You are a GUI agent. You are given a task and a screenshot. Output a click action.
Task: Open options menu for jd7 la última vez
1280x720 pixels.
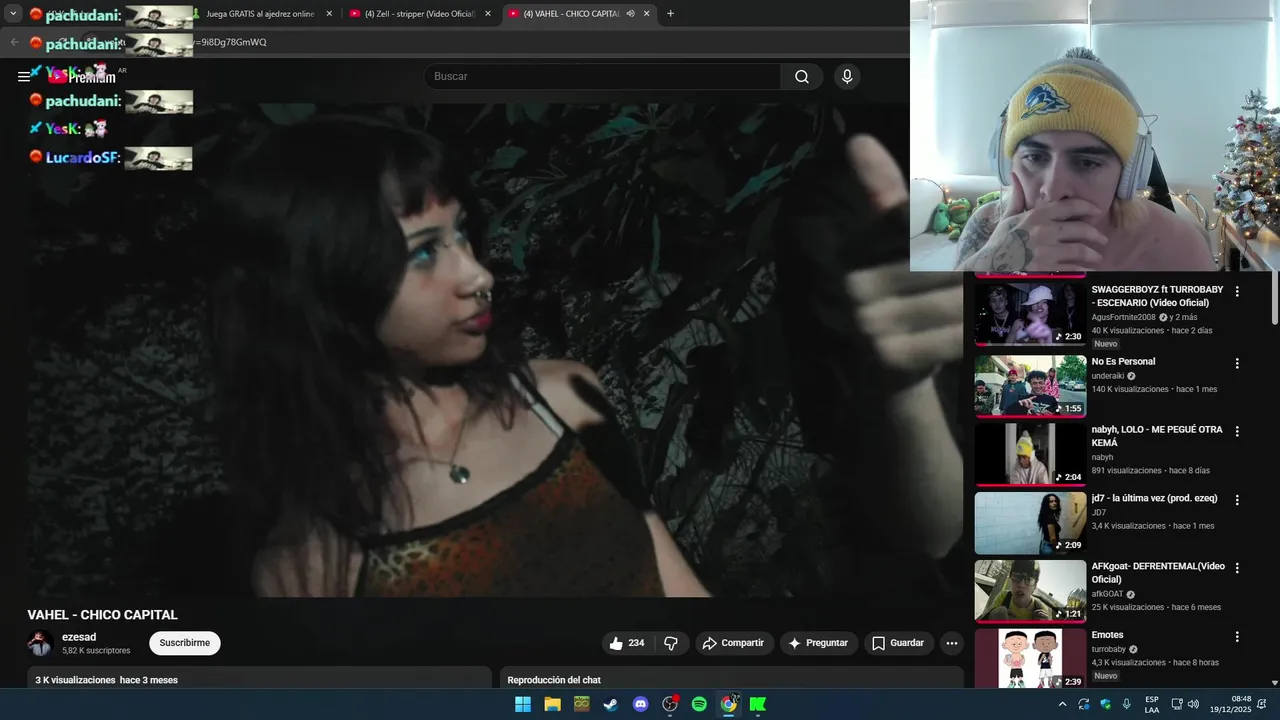click(x=1237, y=500)
